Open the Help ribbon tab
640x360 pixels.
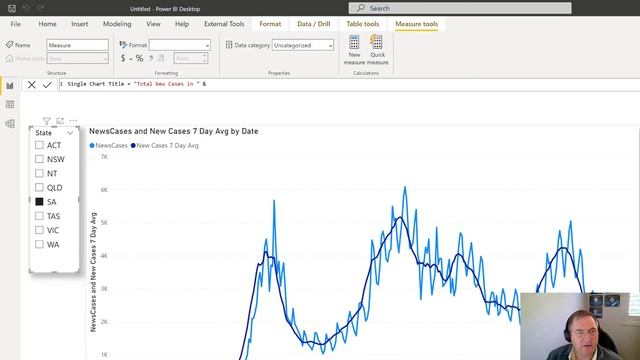tap(182, 24)
